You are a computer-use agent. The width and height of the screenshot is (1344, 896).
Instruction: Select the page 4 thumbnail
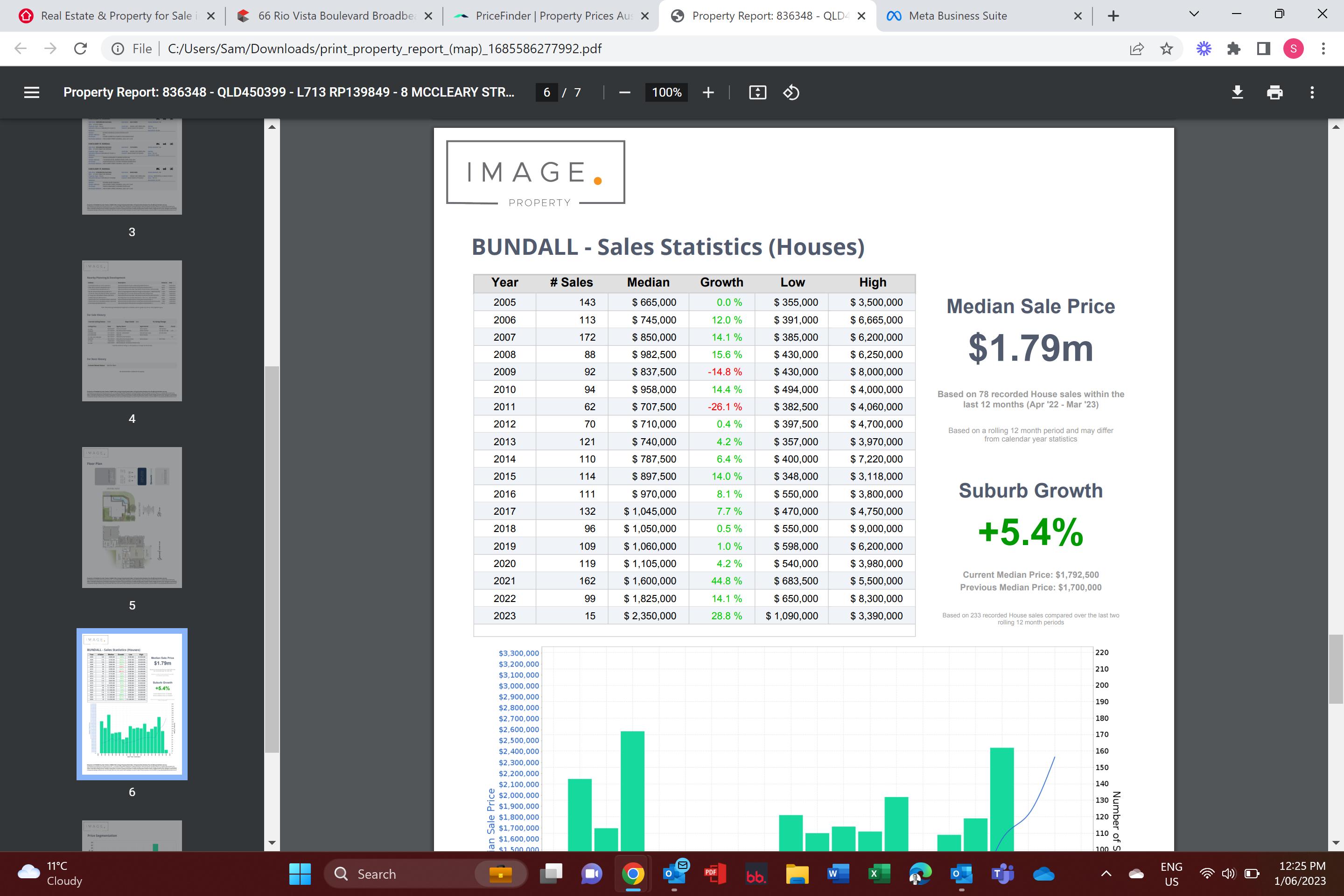coord(132,331)
